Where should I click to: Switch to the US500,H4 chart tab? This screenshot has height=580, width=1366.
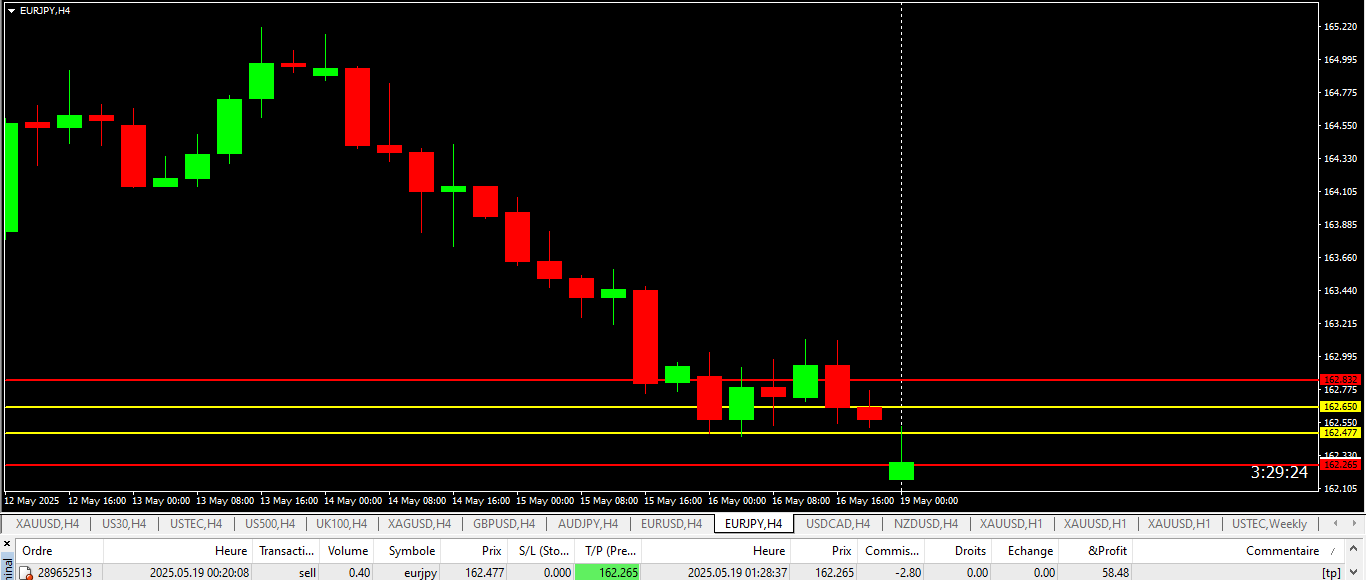click(x=269, y=524)
